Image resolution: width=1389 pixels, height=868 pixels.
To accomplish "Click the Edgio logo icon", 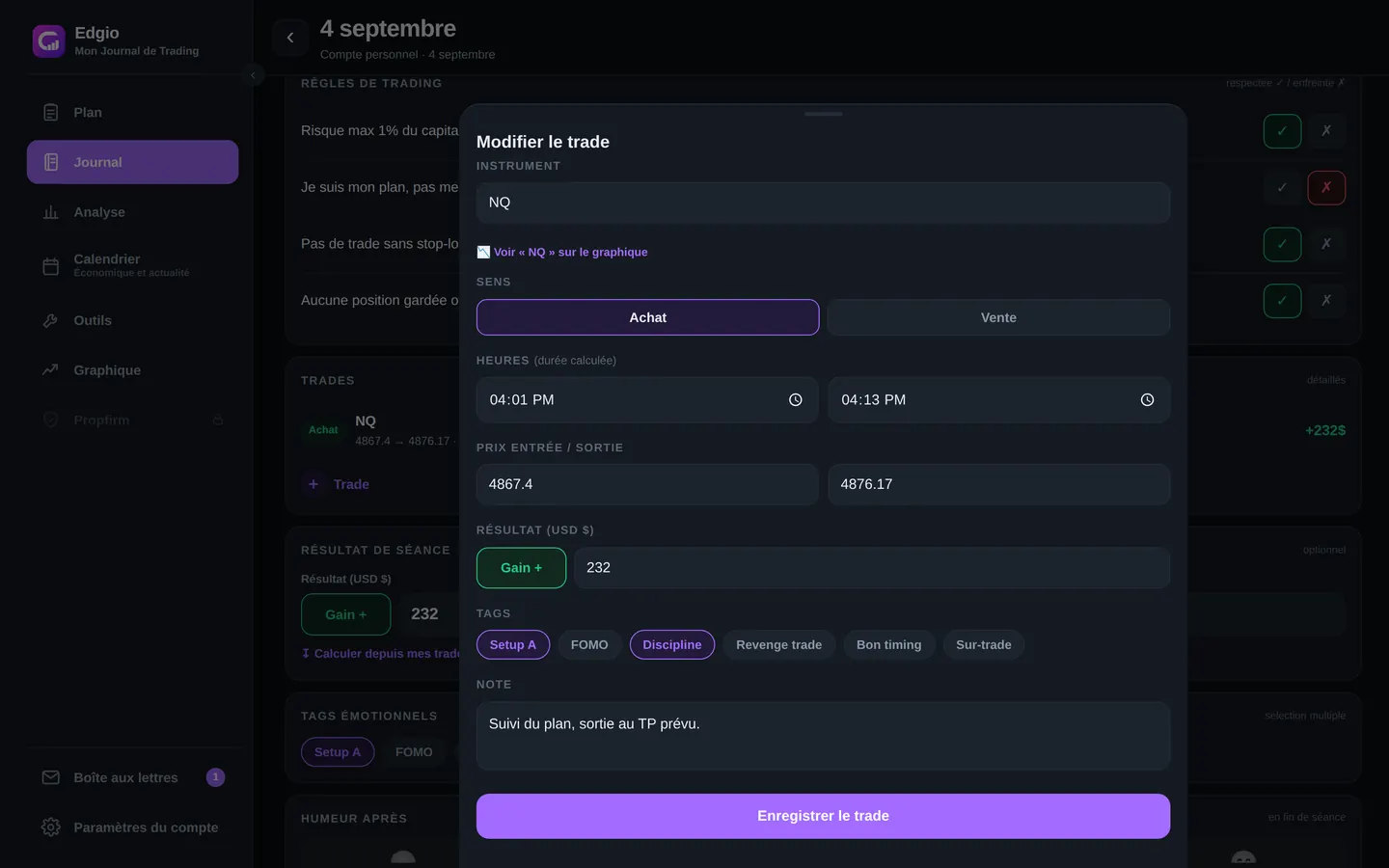I will click(49, 41).
